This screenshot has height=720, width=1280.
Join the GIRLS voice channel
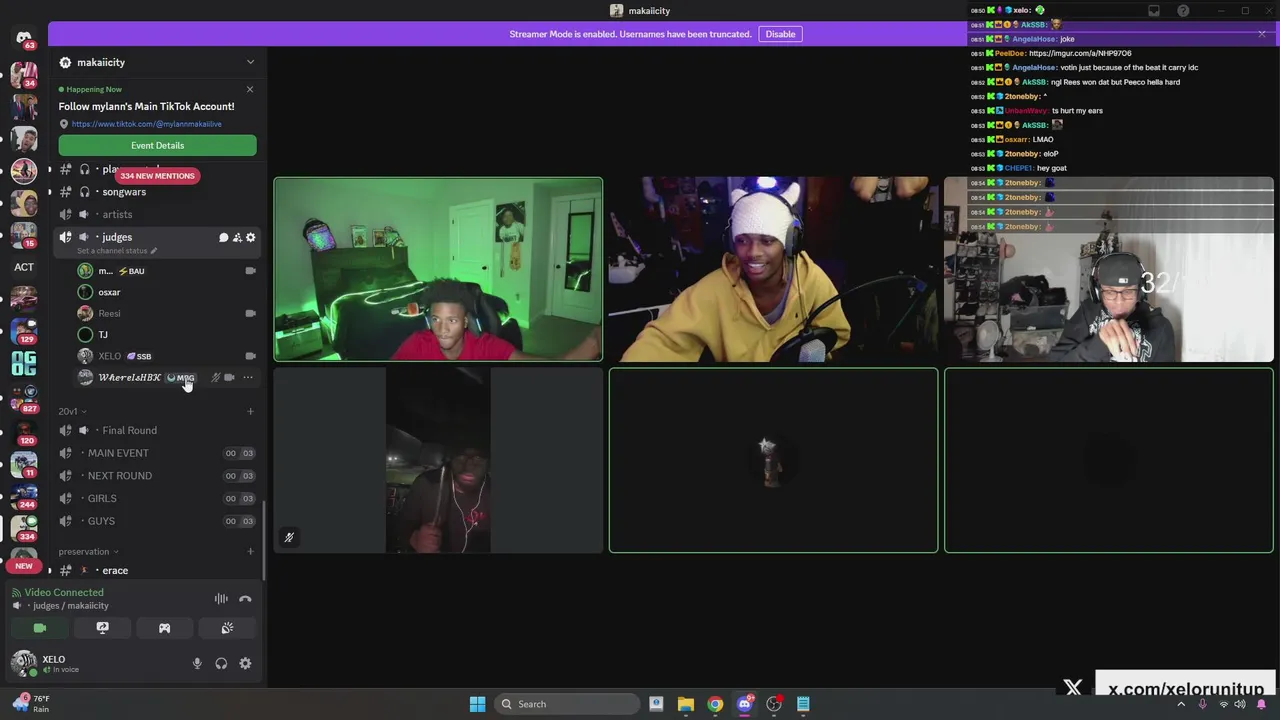pyautogui.click(x=157, y=498)
